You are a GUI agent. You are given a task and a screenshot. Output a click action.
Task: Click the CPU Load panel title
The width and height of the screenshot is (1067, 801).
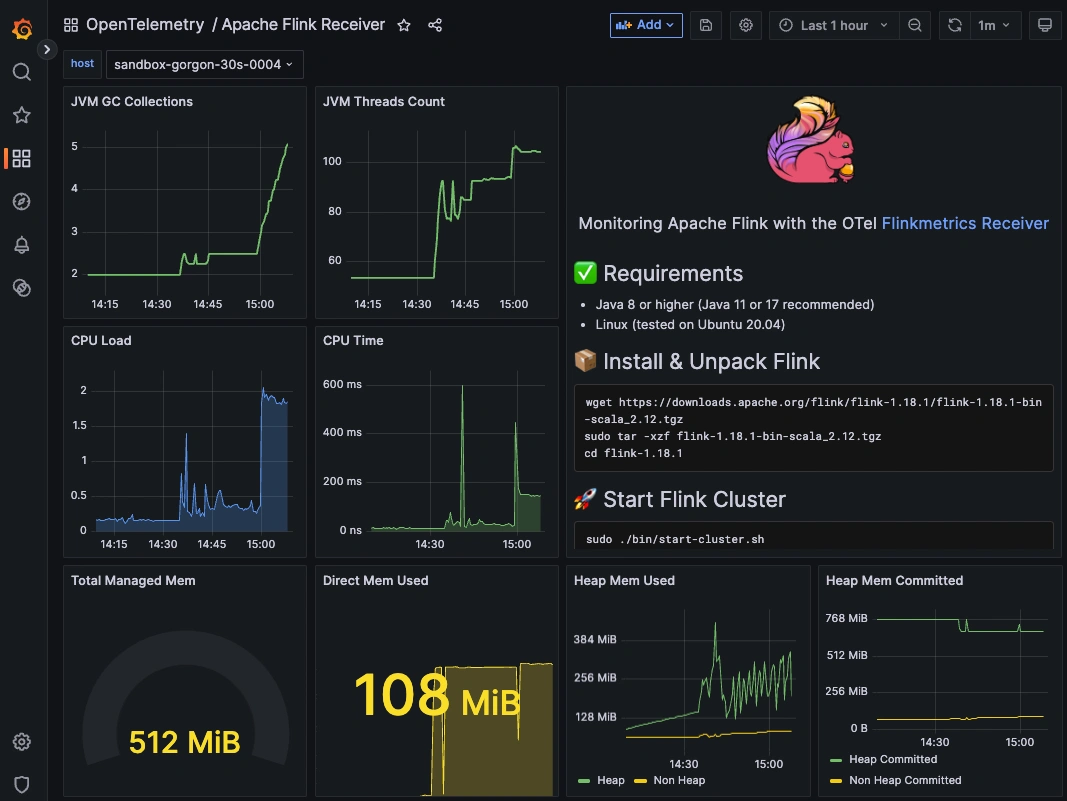101,340
